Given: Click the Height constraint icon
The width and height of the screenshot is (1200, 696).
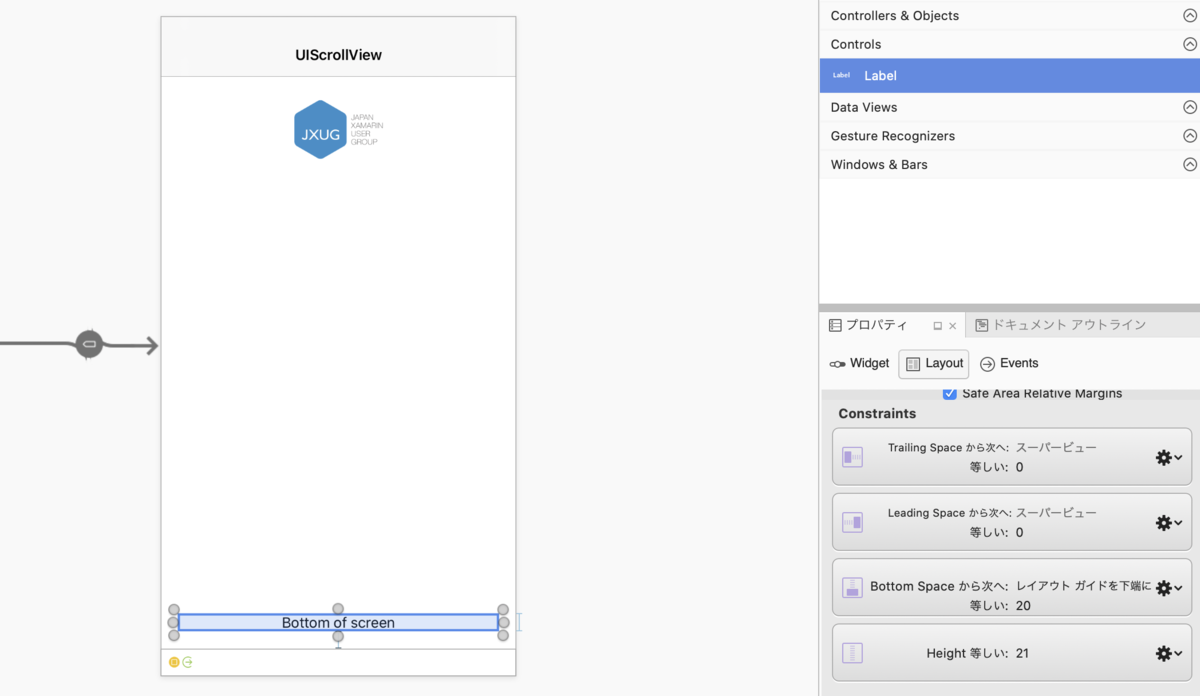Looking at the screenshot, I should [852, 653].
